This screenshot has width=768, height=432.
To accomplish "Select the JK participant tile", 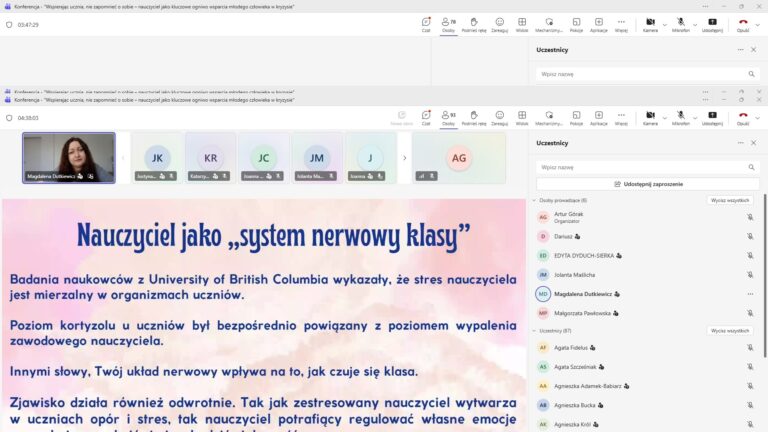I will click(157, 158).
